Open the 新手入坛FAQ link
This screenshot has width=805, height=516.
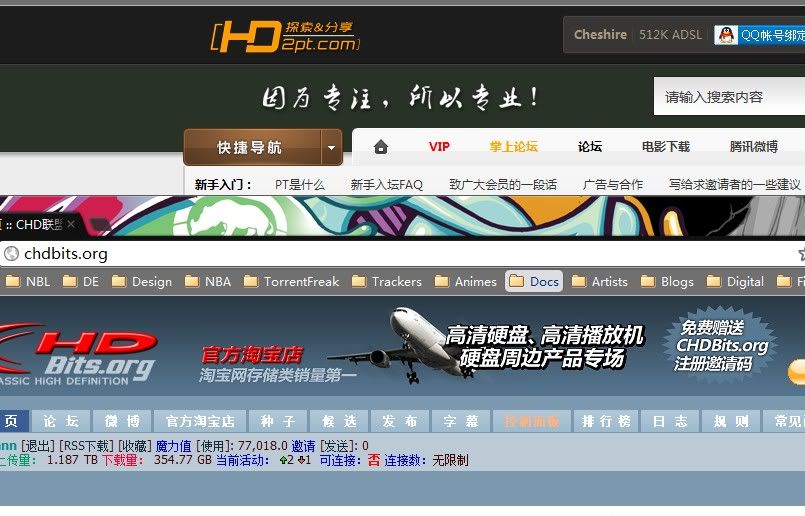[x=387, y=184]
